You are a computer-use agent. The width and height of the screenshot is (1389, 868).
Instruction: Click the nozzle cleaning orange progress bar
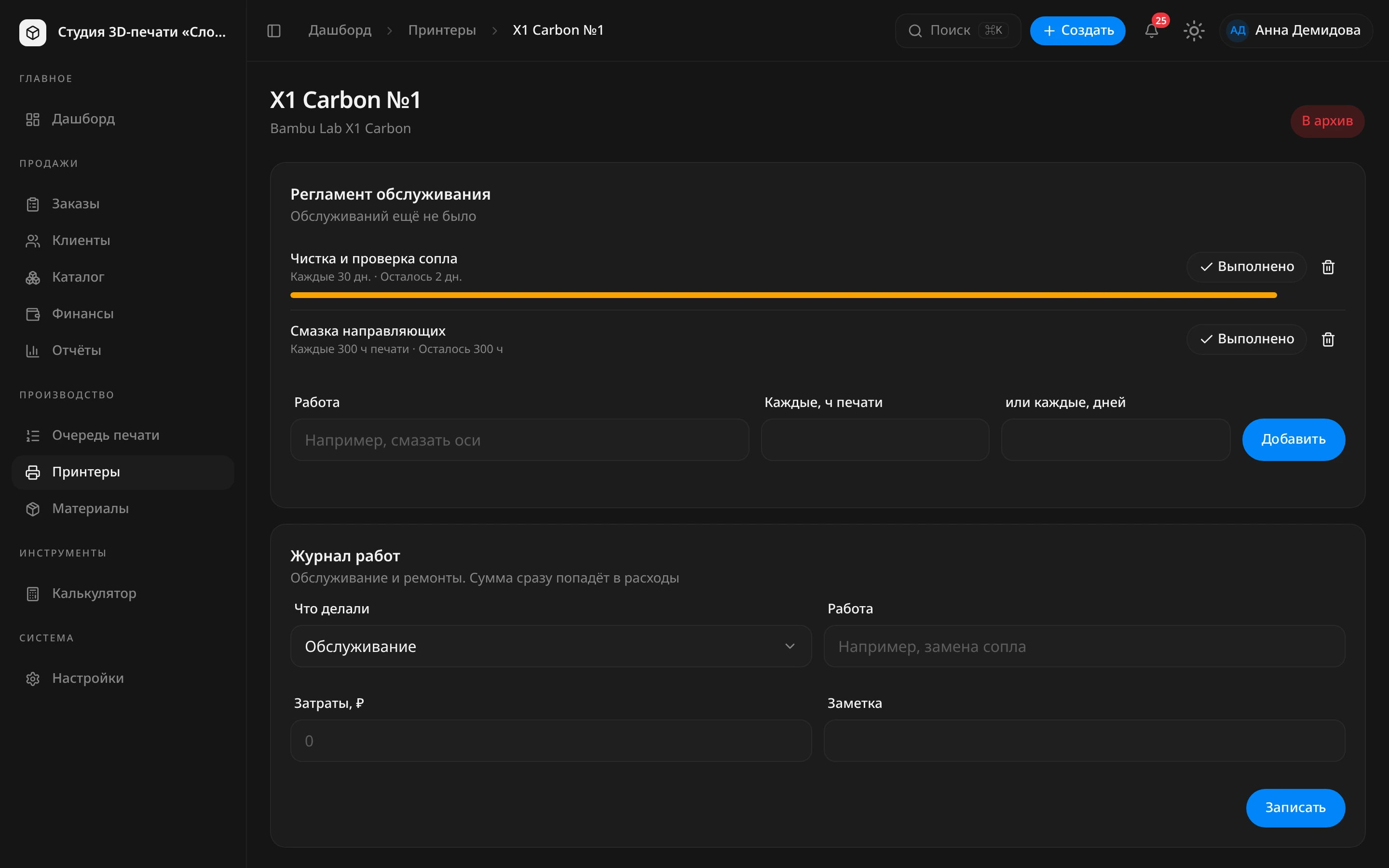(783, 295)
